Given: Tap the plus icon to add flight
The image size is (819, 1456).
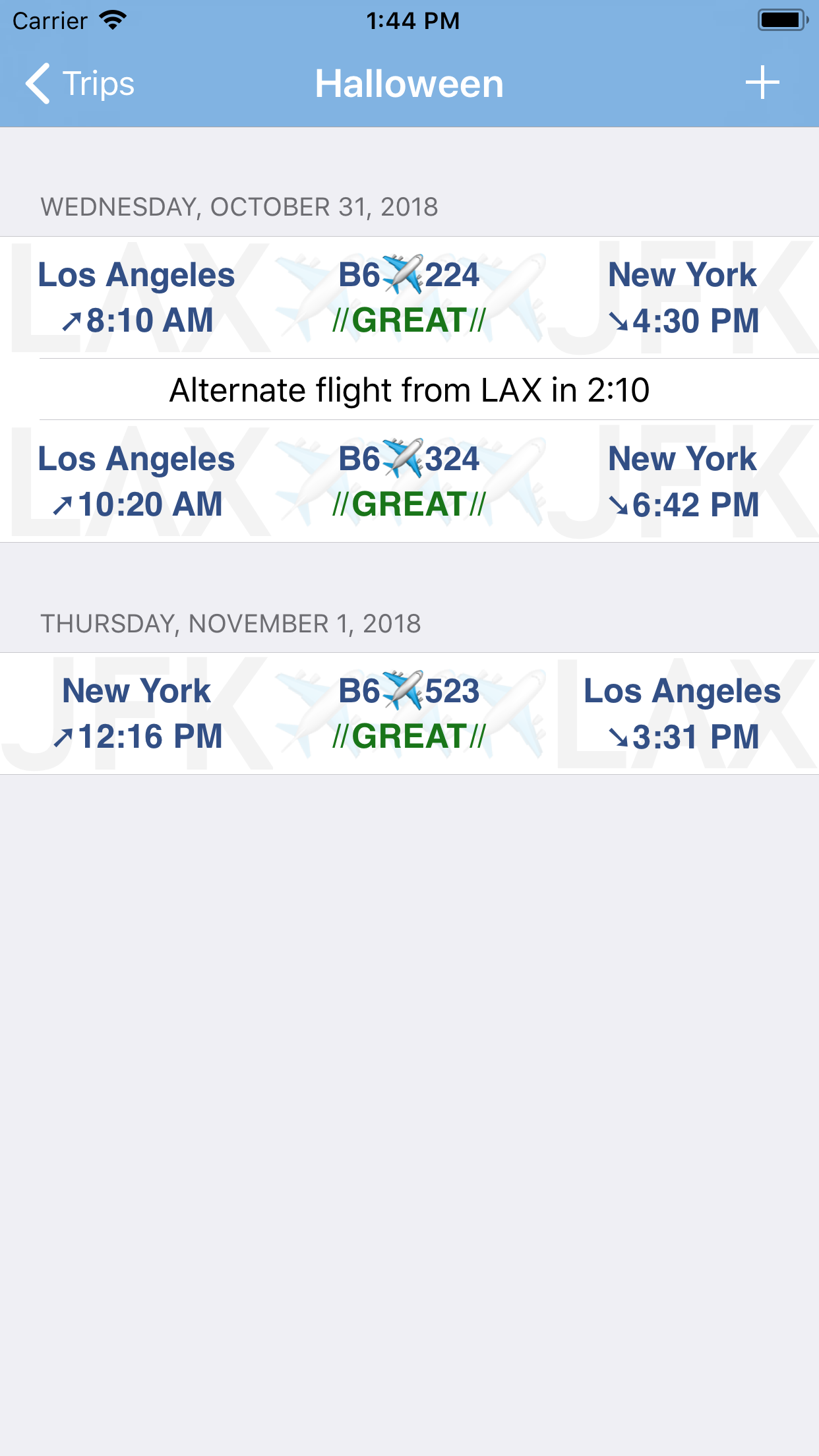Looking at the screenshot, I should pyautogui.click(x=762, y=83).
